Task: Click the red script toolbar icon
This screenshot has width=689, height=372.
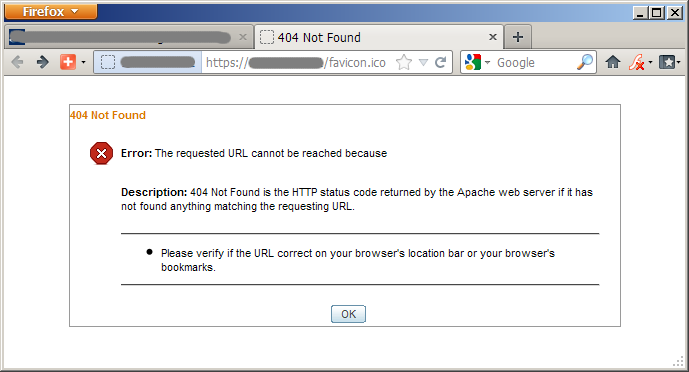Action: [636, 62]
